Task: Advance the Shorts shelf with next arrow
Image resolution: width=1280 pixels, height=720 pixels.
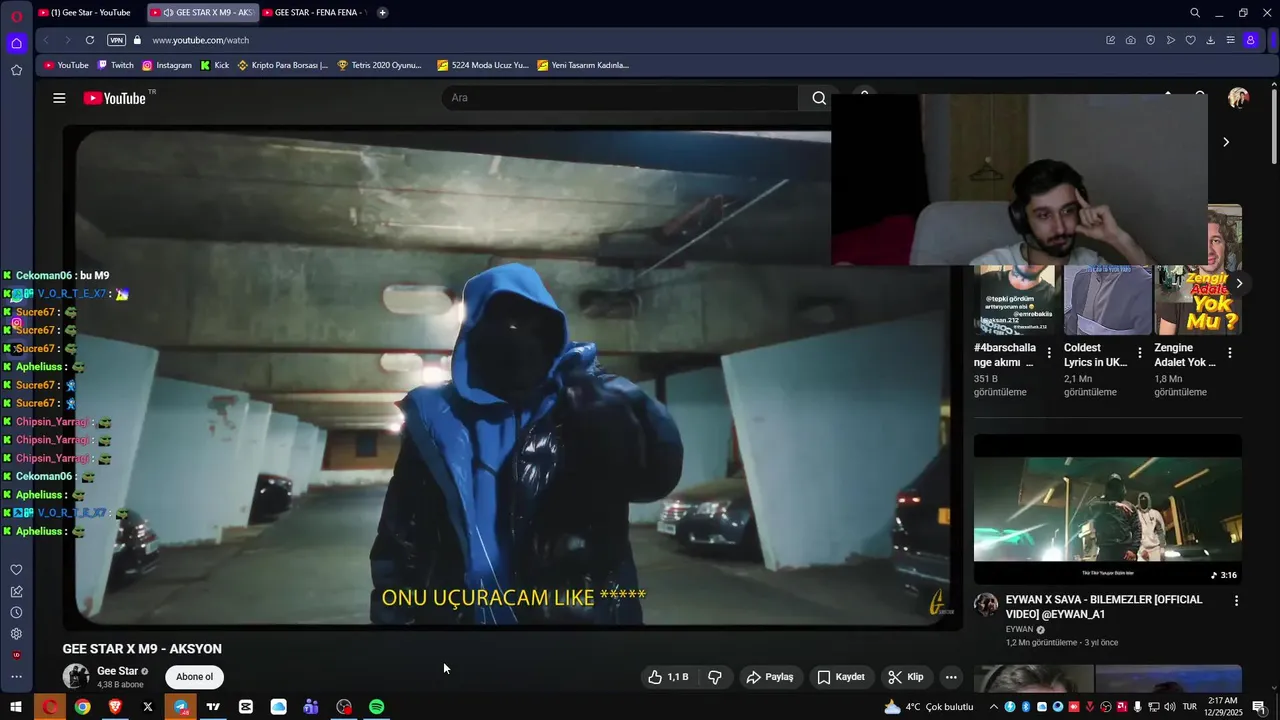Action: 1239,284
